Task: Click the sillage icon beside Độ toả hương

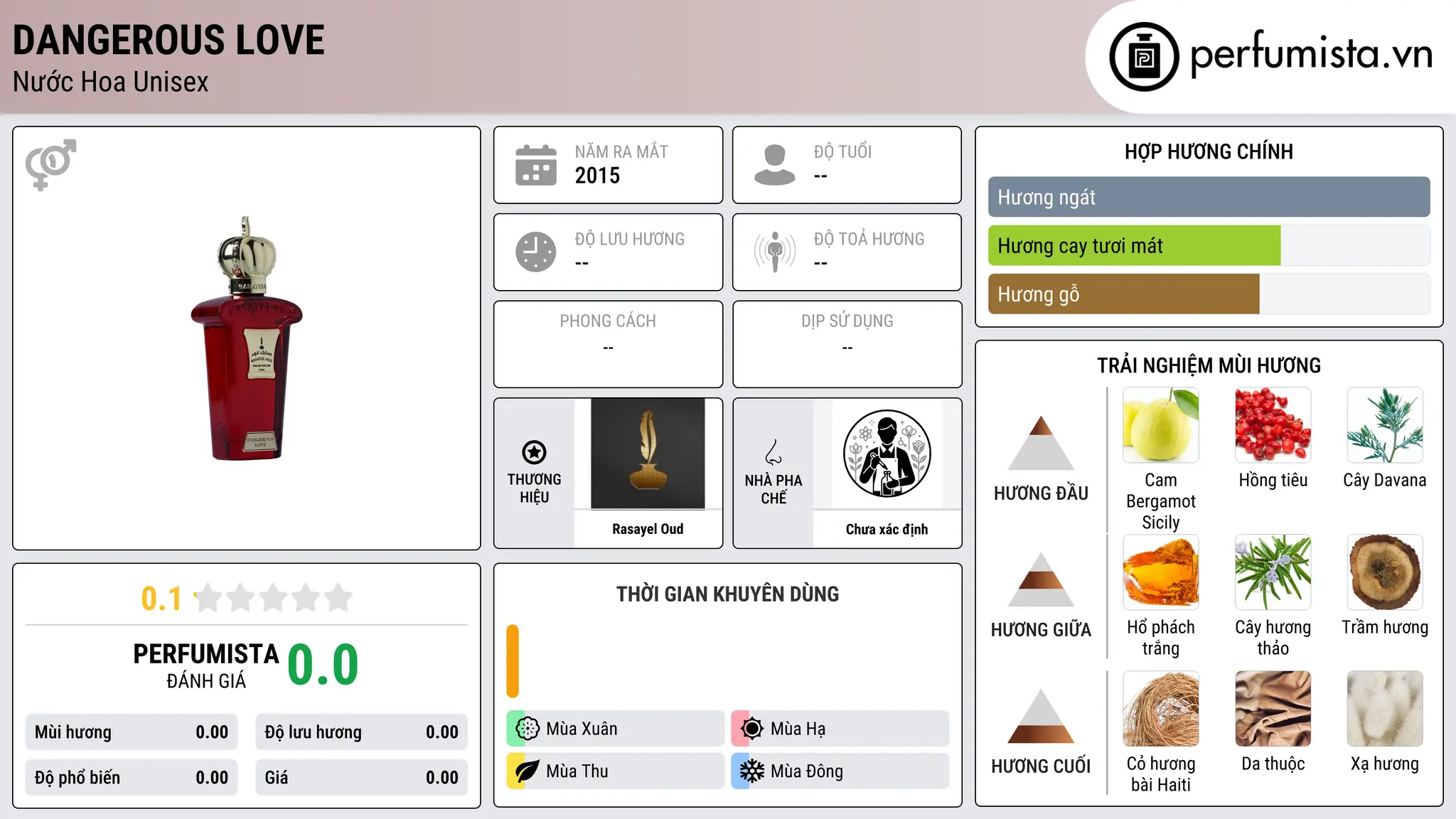Action: 775,252
